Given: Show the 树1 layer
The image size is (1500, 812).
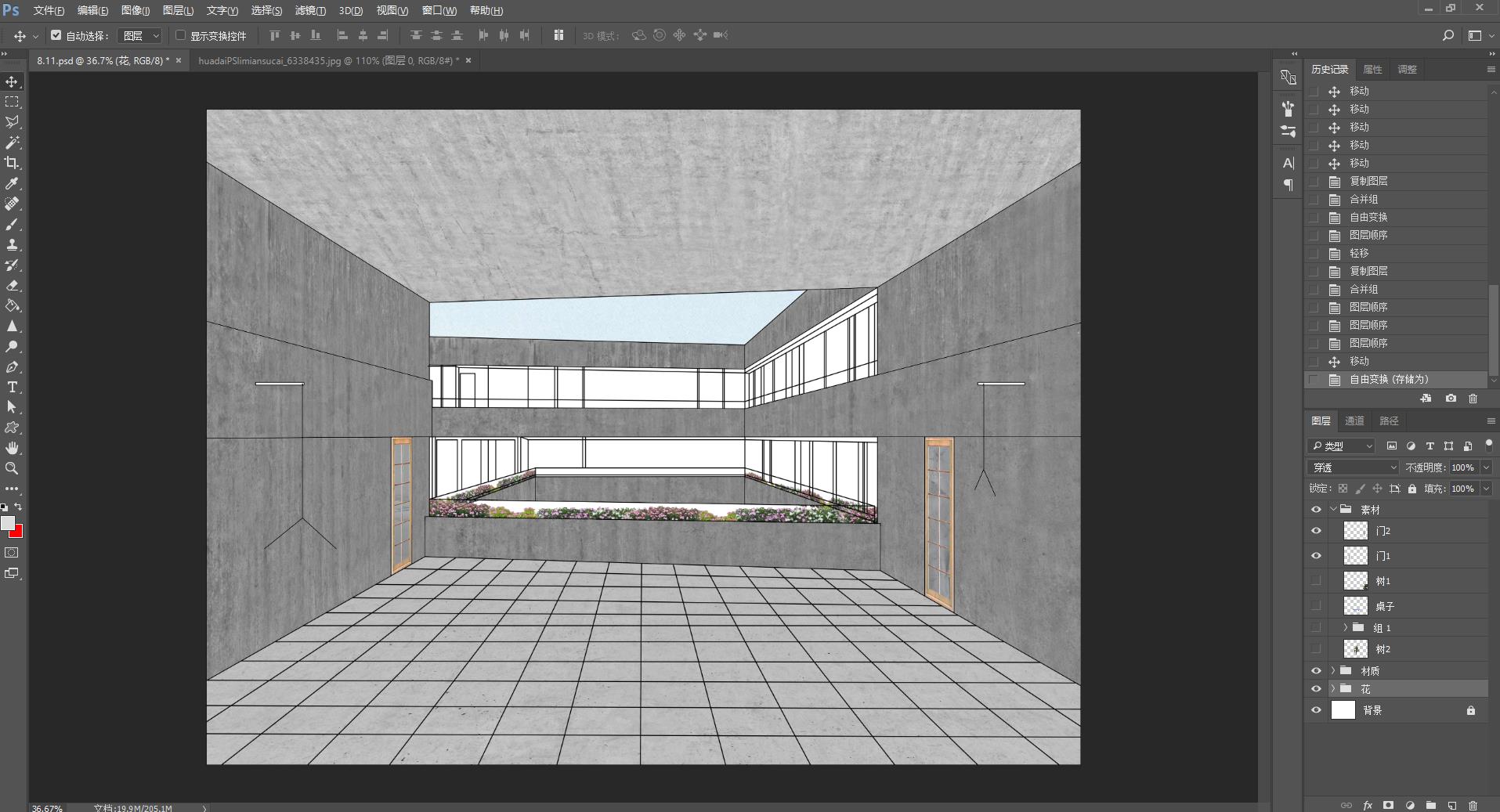Looking at the screenshot, I should 1316,581.
